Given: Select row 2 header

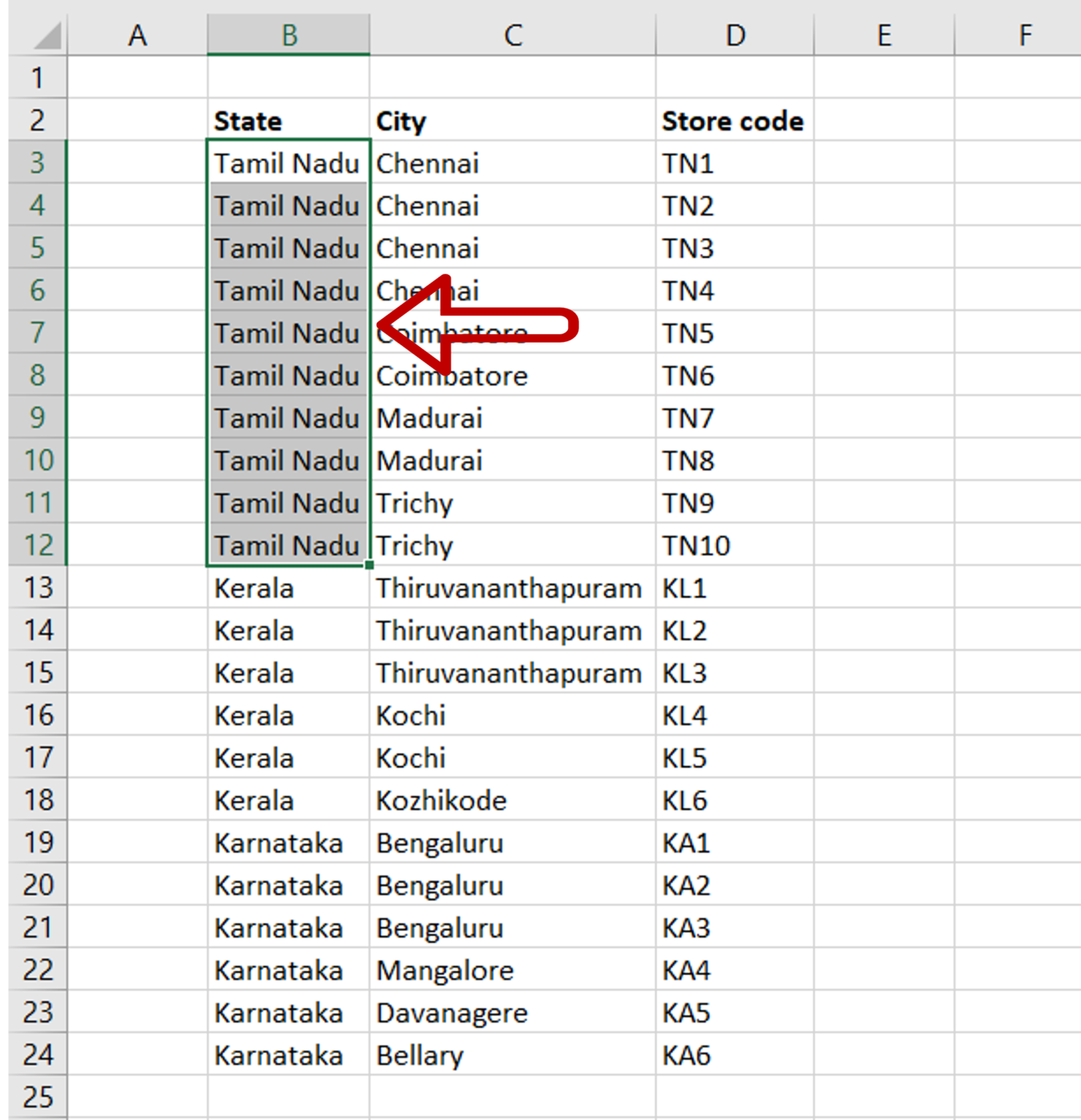Looking at the screenshot, I should tap(38, 120).
